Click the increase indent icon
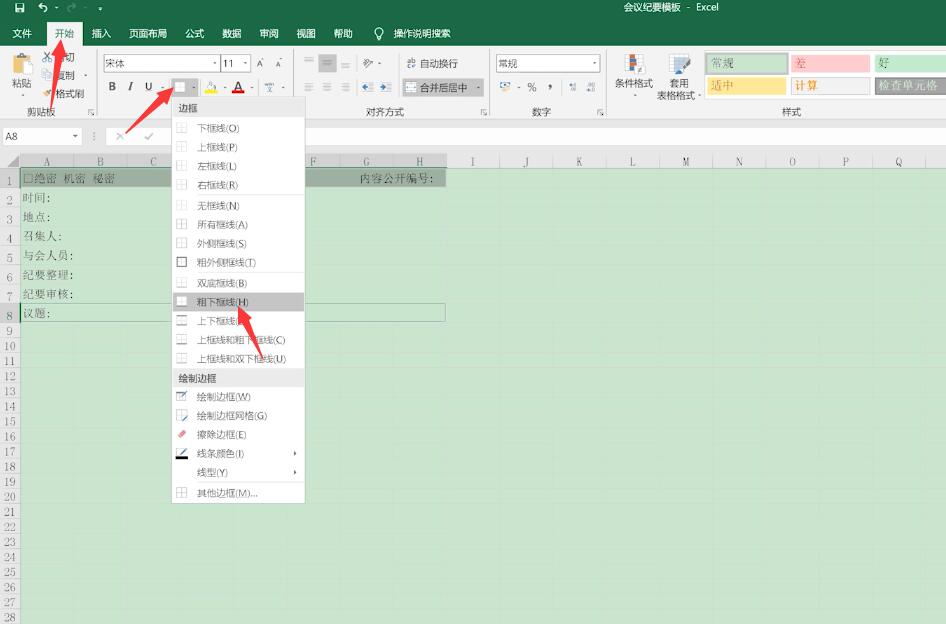 pyautogui.click(x=386, y=88)
